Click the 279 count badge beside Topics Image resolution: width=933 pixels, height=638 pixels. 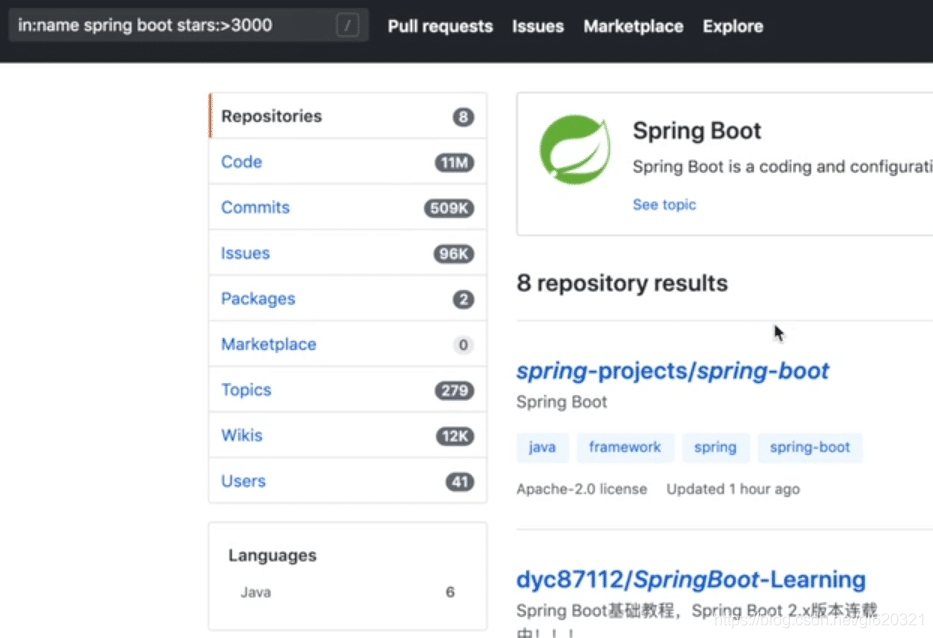click(455, 390)
